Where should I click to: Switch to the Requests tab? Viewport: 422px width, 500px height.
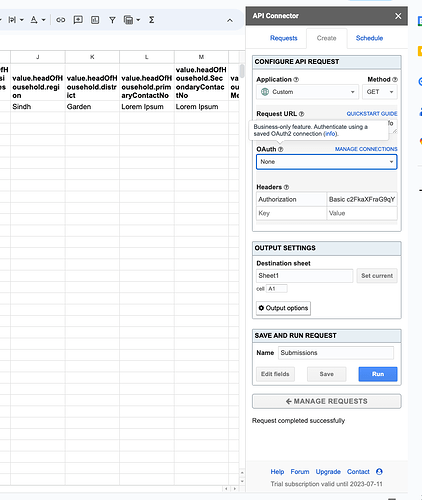pyautogui.click(x=284, y=38)
